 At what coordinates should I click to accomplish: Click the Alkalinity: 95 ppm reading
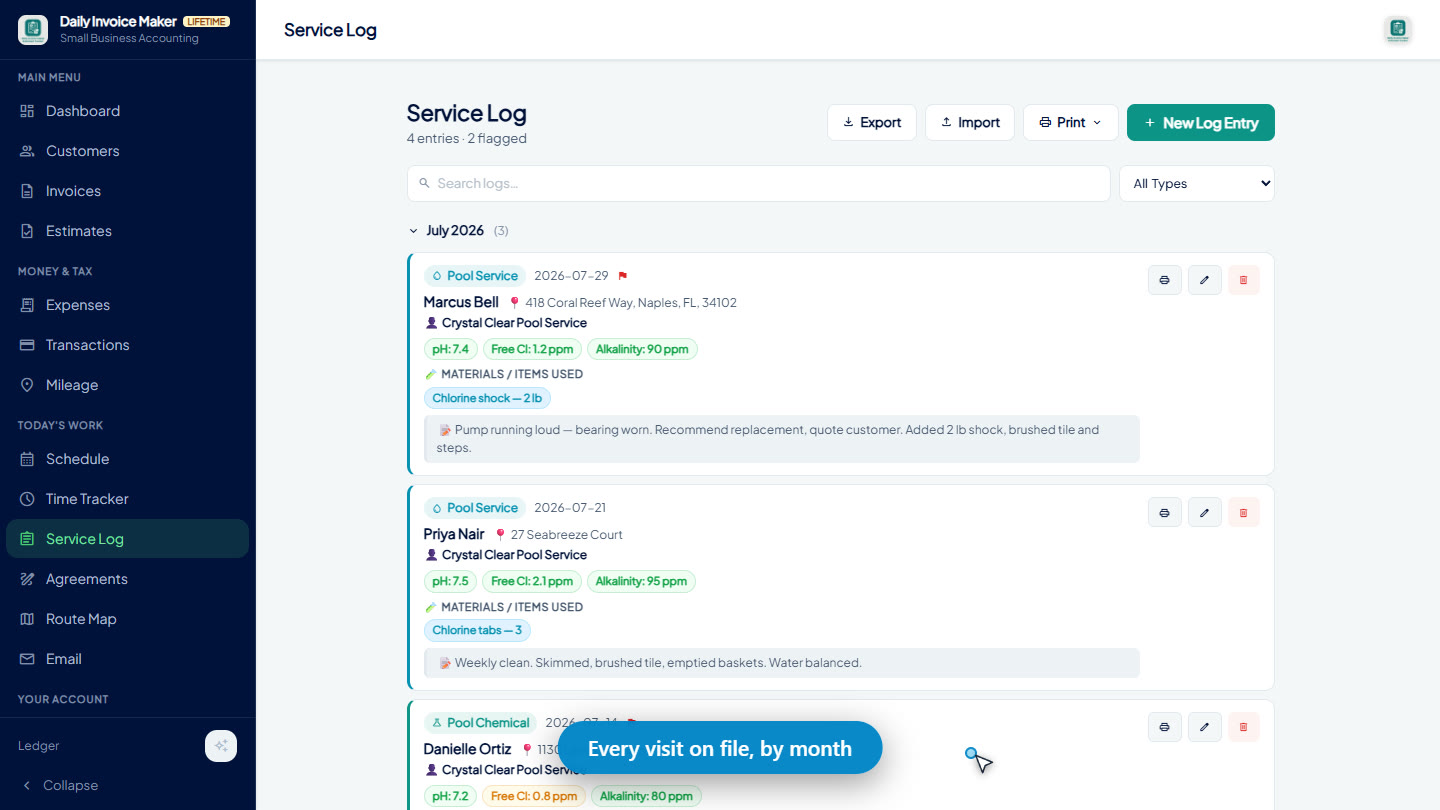[641, 581]
